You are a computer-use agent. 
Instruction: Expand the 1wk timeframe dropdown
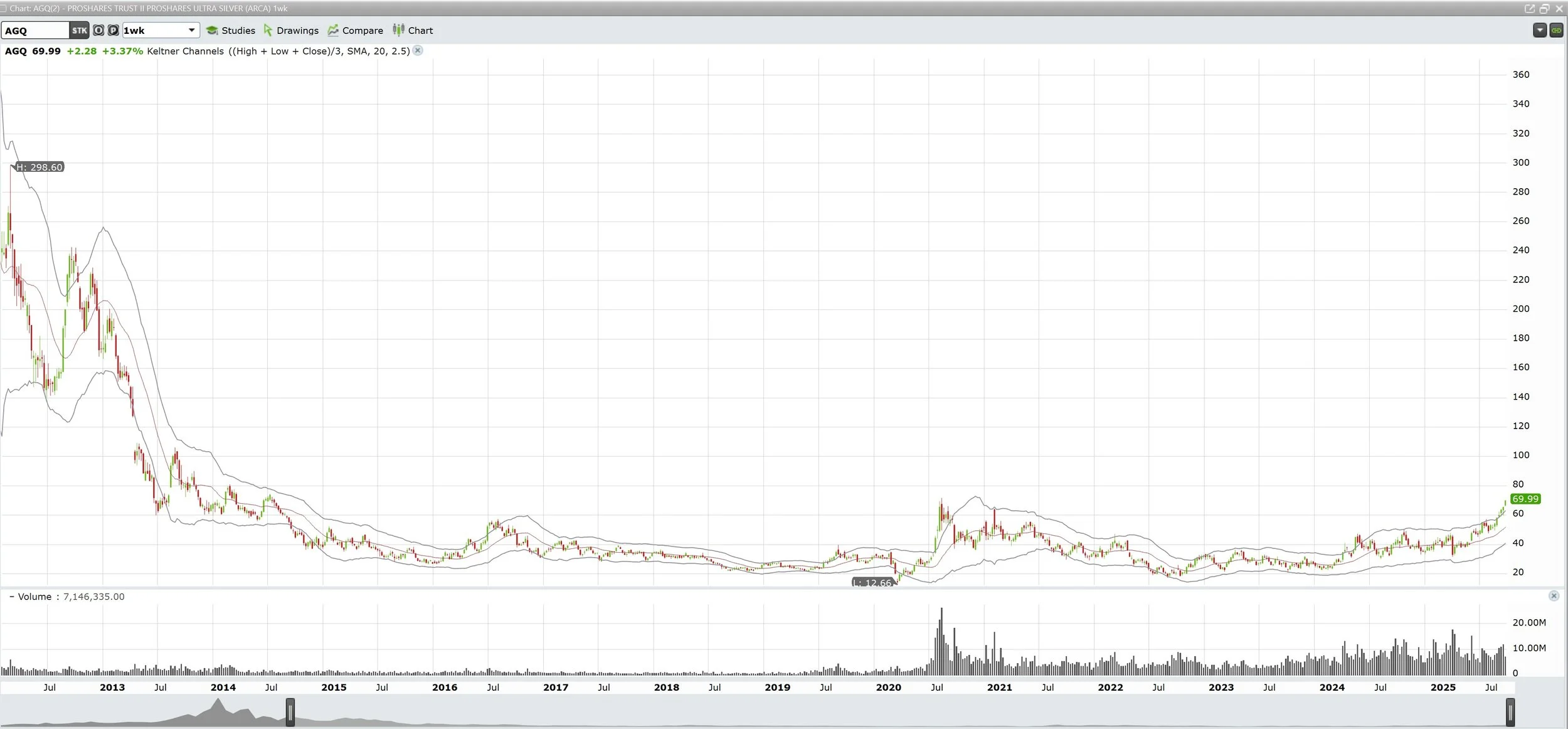[191, 30]
